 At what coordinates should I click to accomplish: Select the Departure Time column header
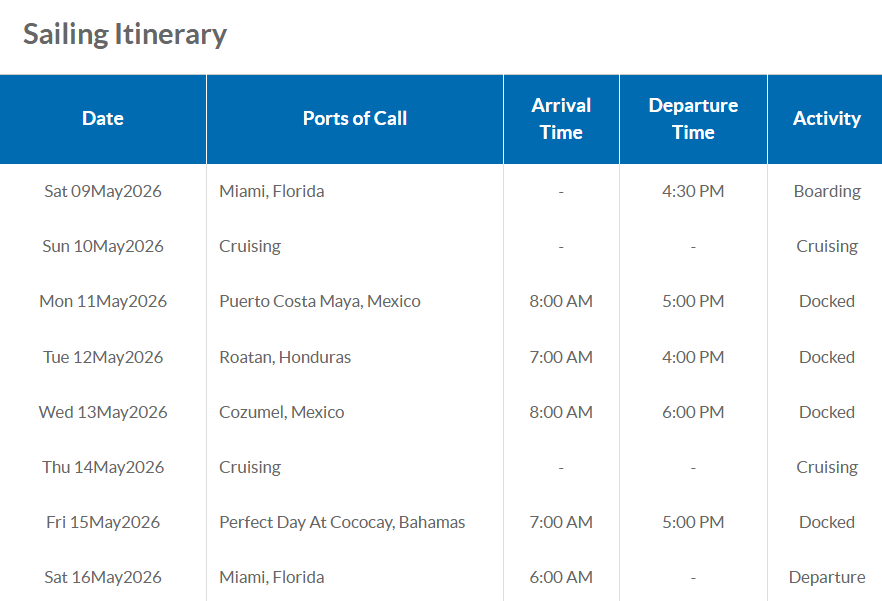(693, 118)
